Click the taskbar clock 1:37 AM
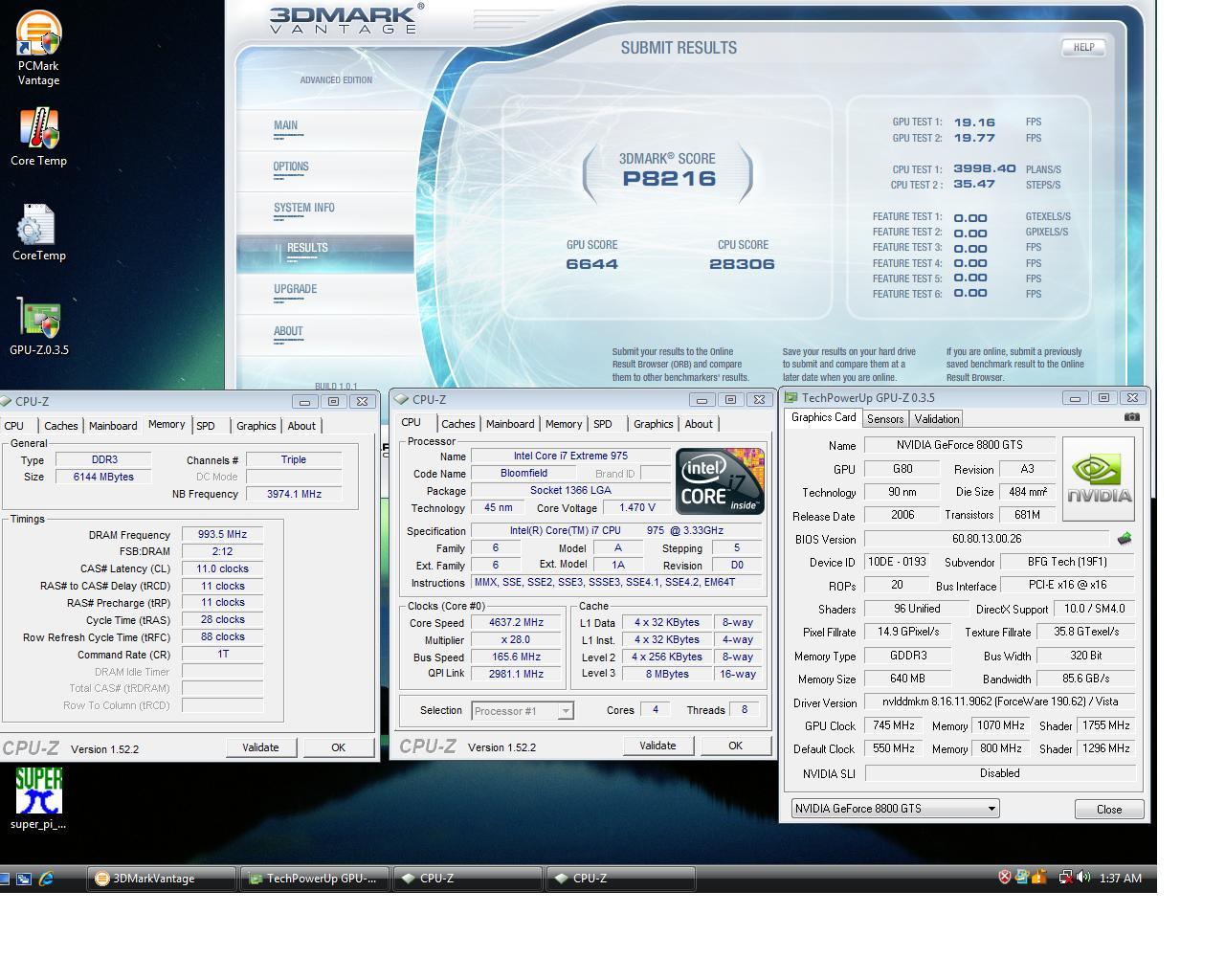The height and width of the screenshot is (980, 1225). coord(1121,878)
